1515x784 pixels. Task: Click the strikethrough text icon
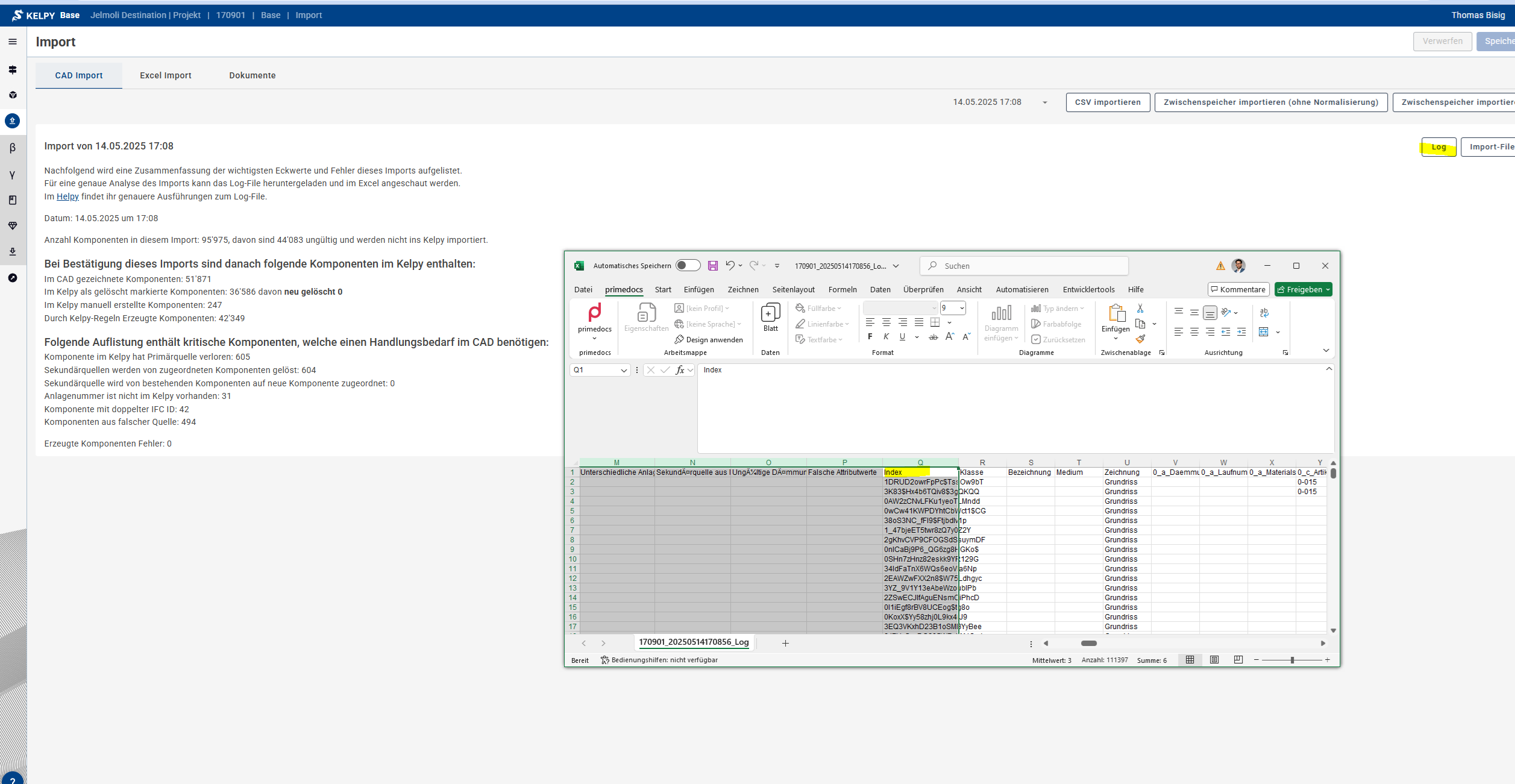pos(933,337)
